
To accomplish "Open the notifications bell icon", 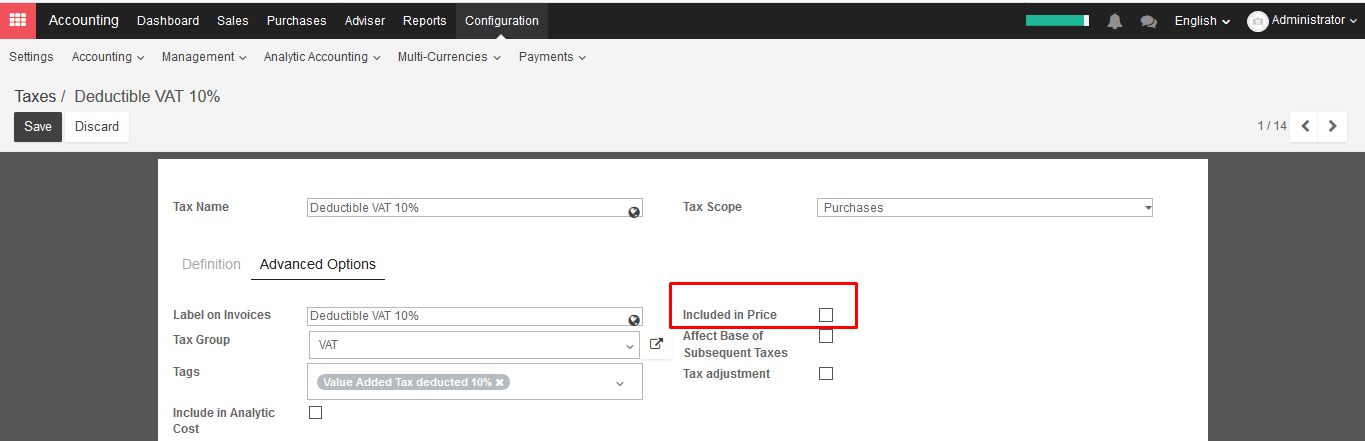I will pyautogui.click(x=1115, y=21).
